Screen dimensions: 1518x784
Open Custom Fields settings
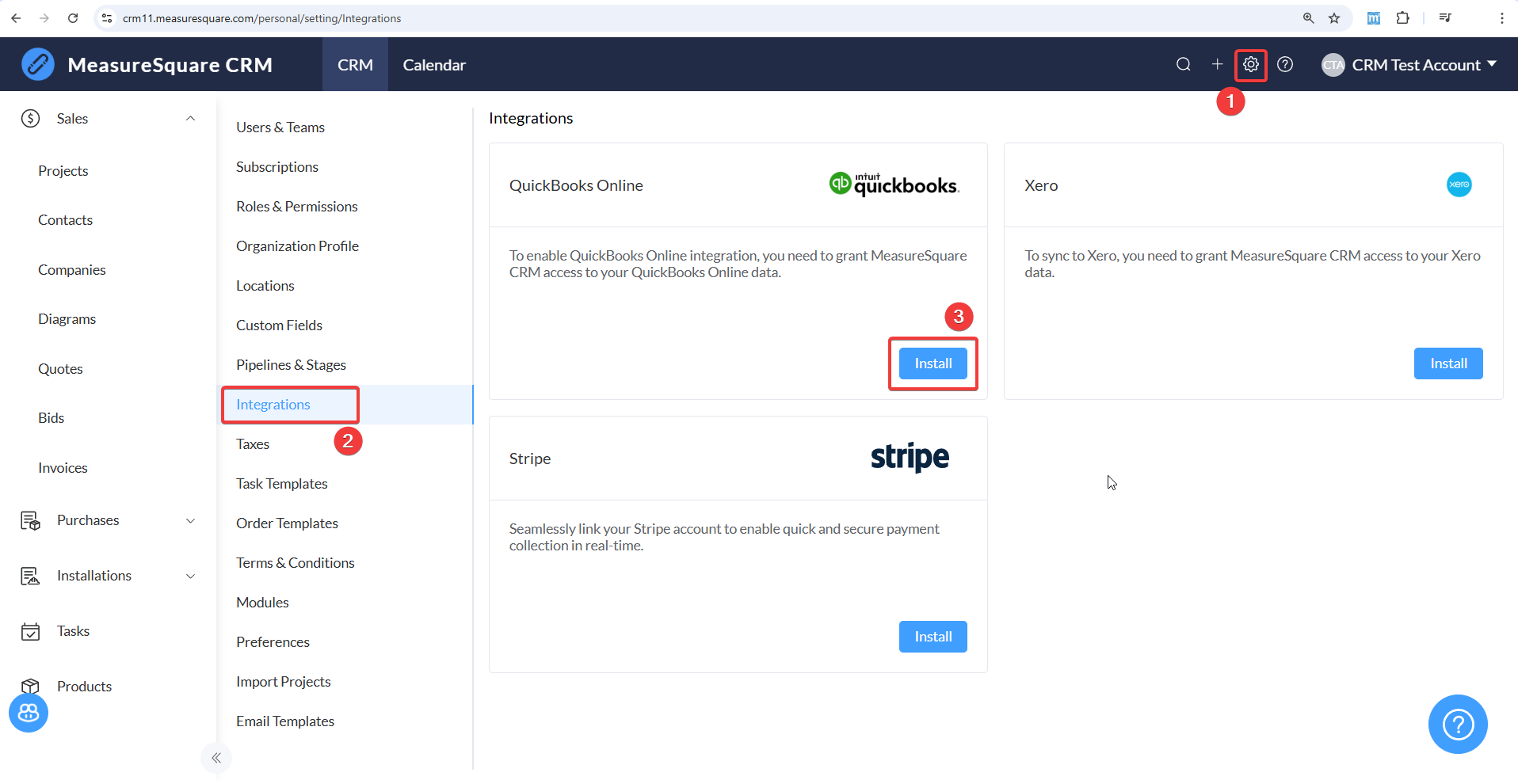pyautogui.click(x=279, y=325)
